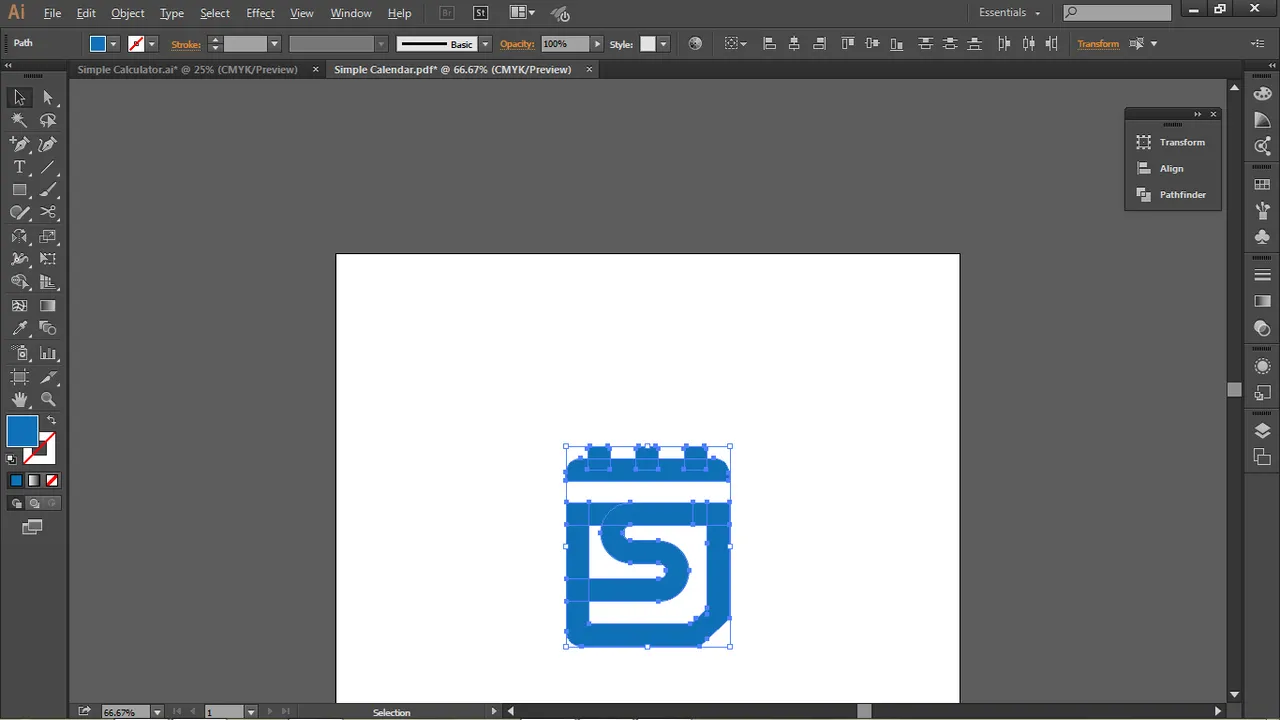
Task: Choose the Line Segment tool
Action: [48, 167]
